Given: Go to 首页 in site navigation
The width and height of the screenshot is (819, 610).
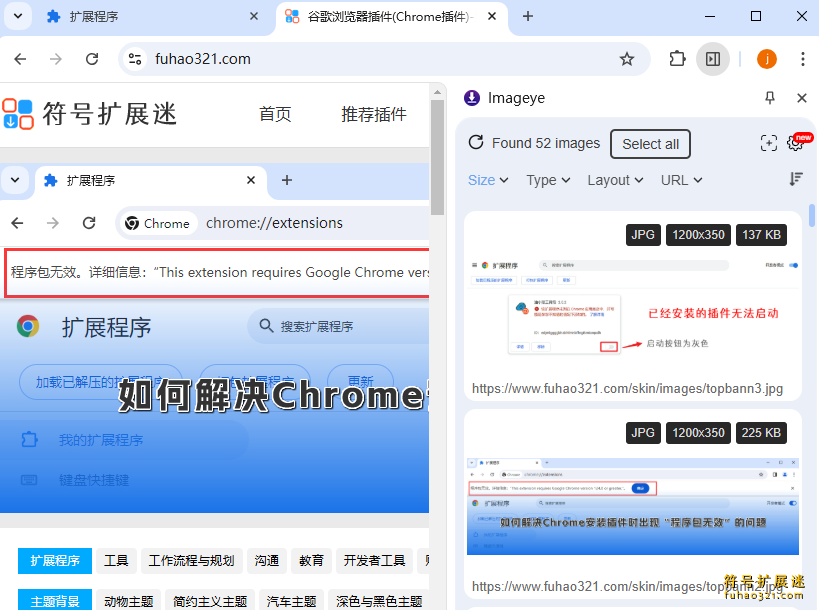Looking at the screenshot, I should pyautogui.click(x=275, y=114).
